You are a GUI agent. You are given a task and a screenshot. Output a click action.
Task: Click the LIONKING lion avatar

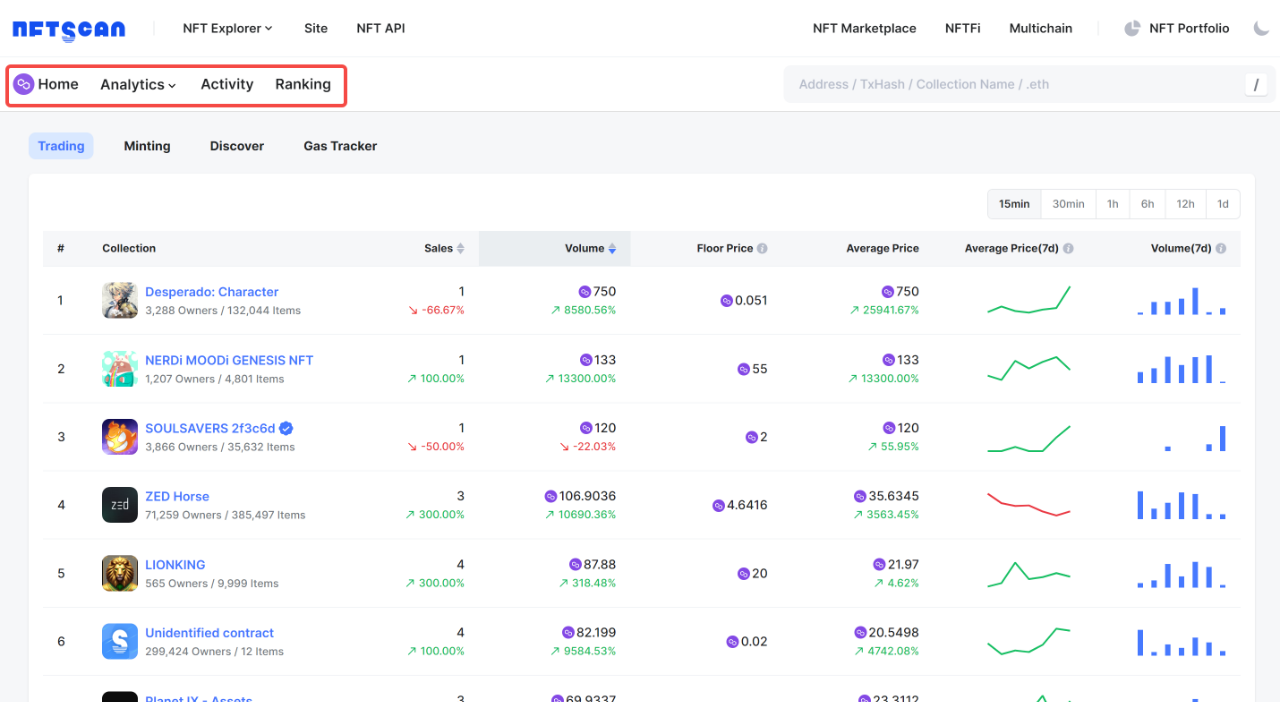pyautogui.click(x=120, y=573)
